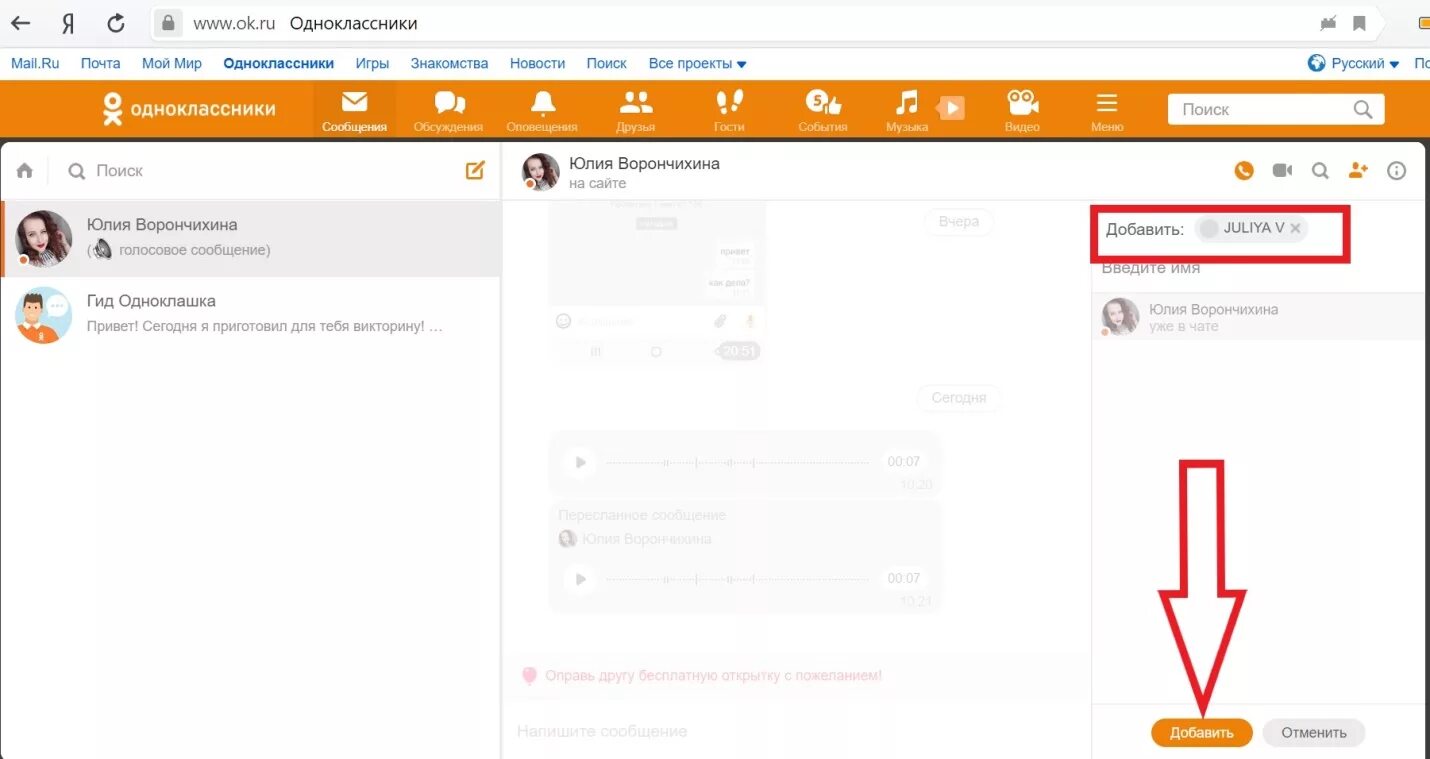Open the Знакомства link
Screen dimensions: 1430x759
click(x=449, y=63)
